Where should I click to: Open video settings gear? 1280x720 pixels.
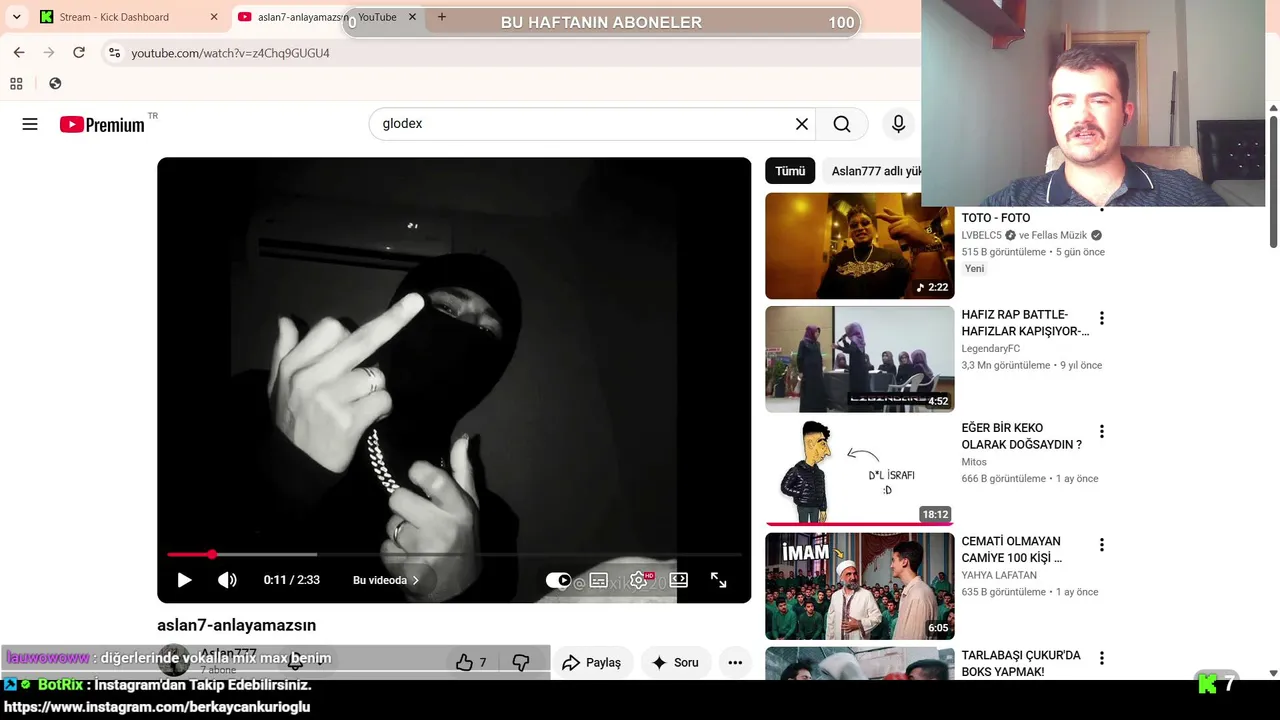(x=638, y=580)
